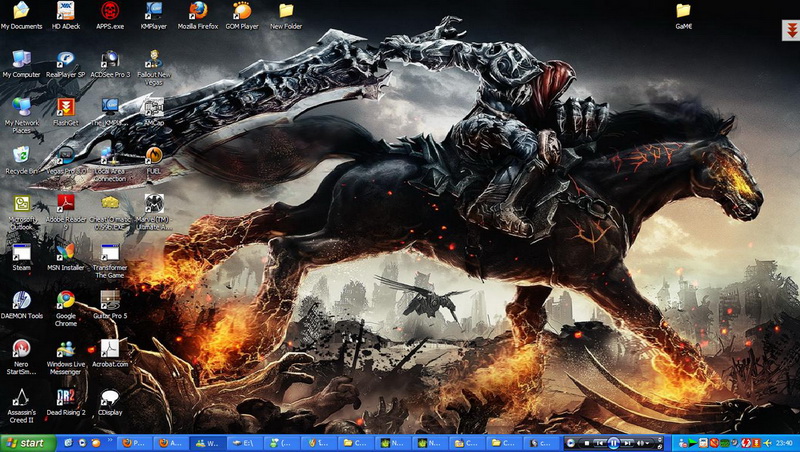Select Transformer The Game shortcut
This screenshot has width=800, height=452.
tap(110, 261)
